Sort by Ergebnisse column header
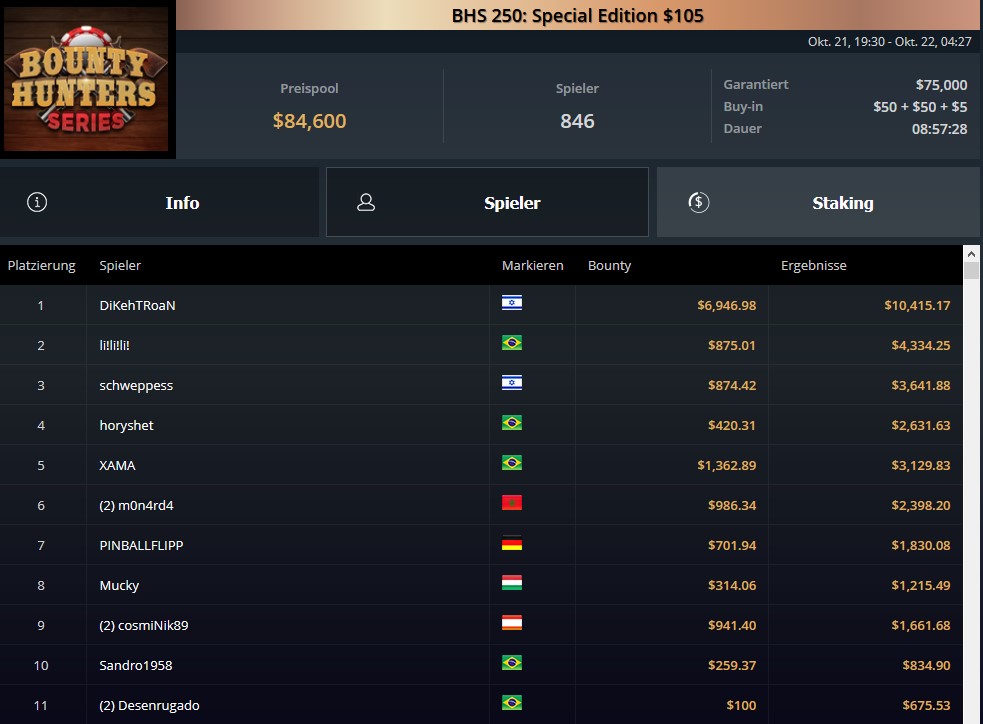Screen dimensions: 983x724 (814, 265)
